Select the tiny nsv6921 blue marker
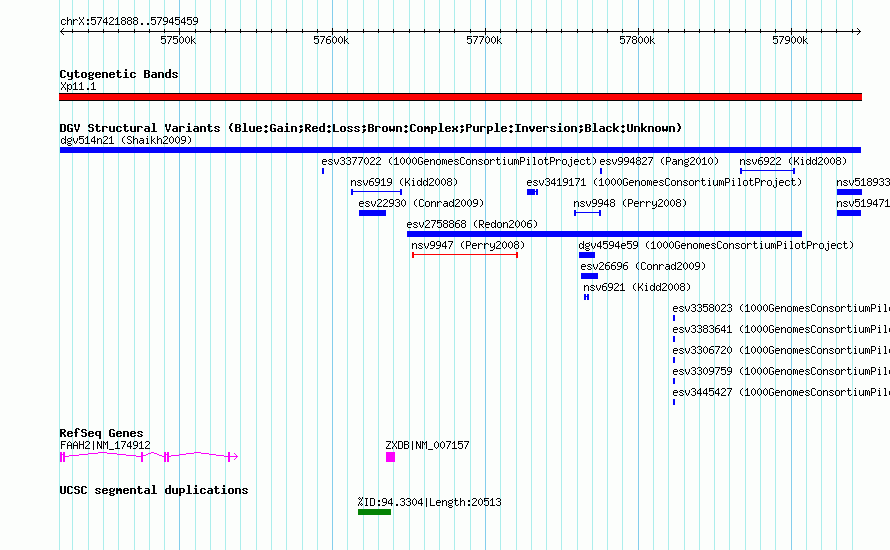 (586, 297)
